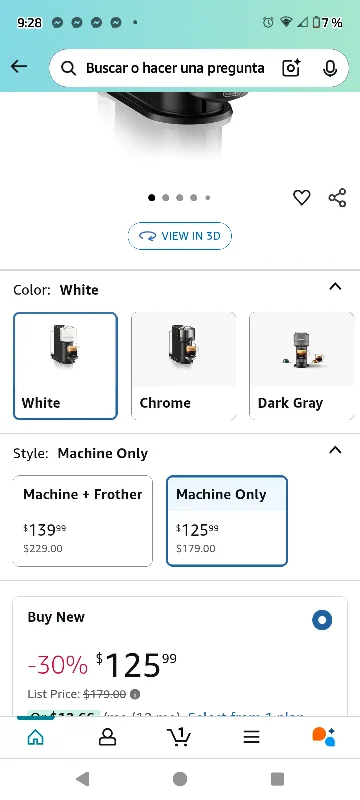Open the Rufus AI assistant chat icon
Screen dimensions: 360x800
coord(323,737)
